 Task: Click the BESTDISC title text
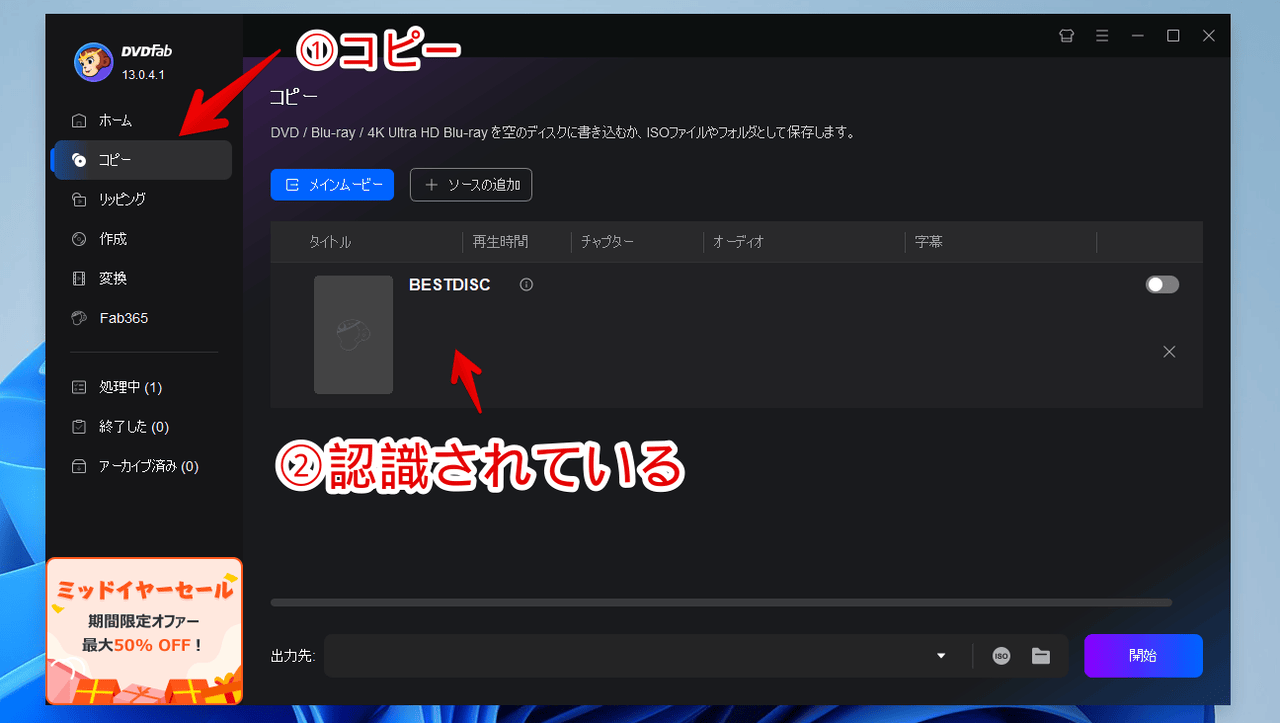tap(450, 285)
